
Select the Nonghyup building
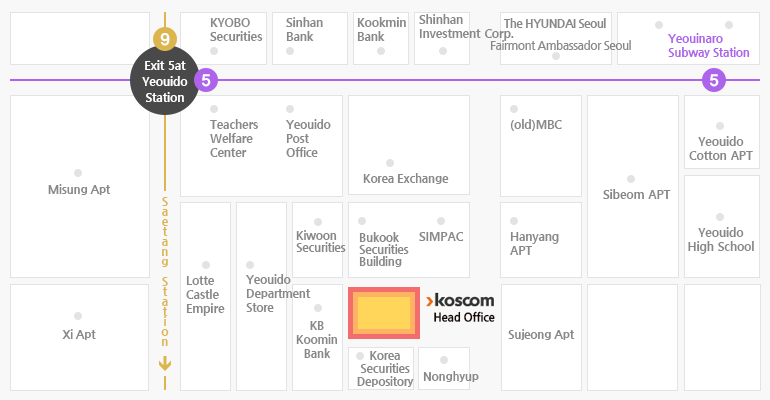(444, 369)
